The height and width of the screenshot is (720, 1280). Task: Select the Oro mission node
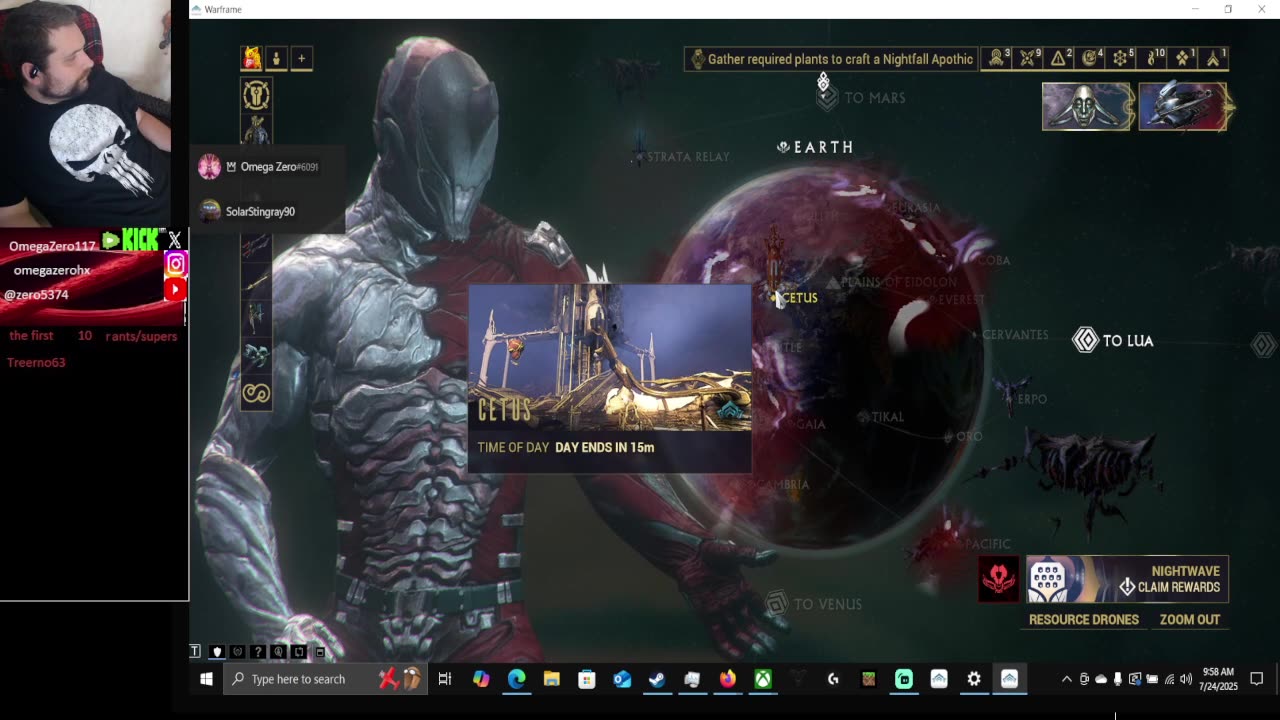965,436
